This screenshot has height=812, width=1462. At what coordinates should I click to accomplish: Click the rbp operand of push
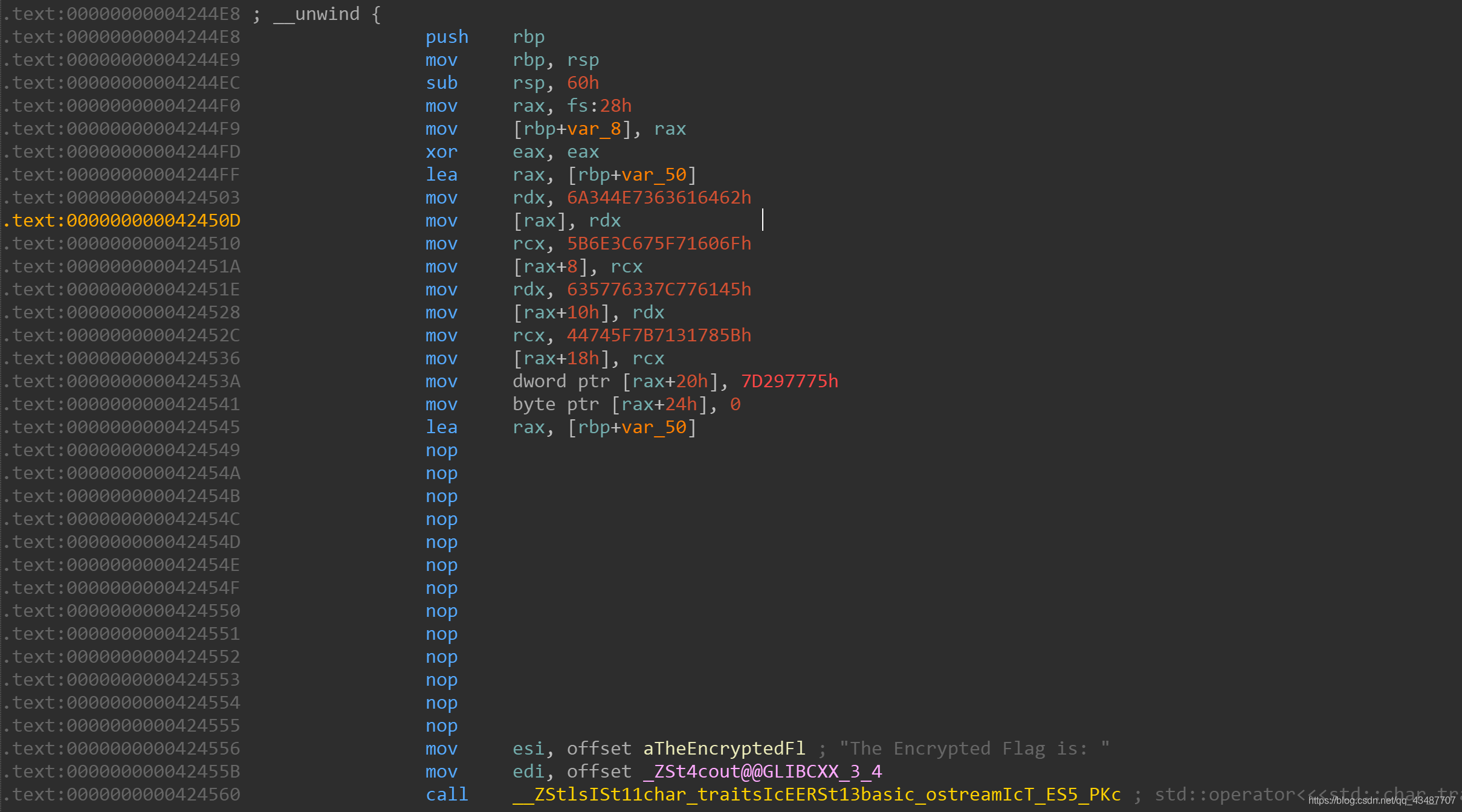pyautogui.click(x=528, y=37)
